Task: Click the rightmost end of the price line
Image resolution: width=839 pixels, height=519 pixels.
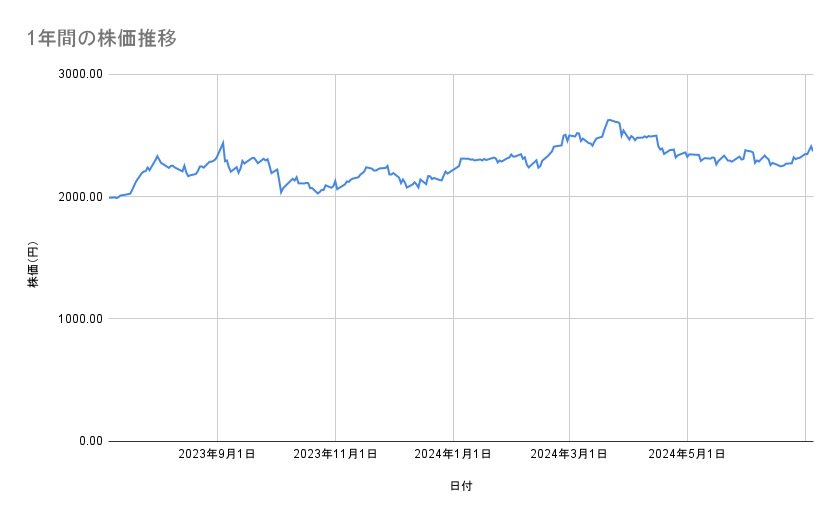Action: [812, 150]
